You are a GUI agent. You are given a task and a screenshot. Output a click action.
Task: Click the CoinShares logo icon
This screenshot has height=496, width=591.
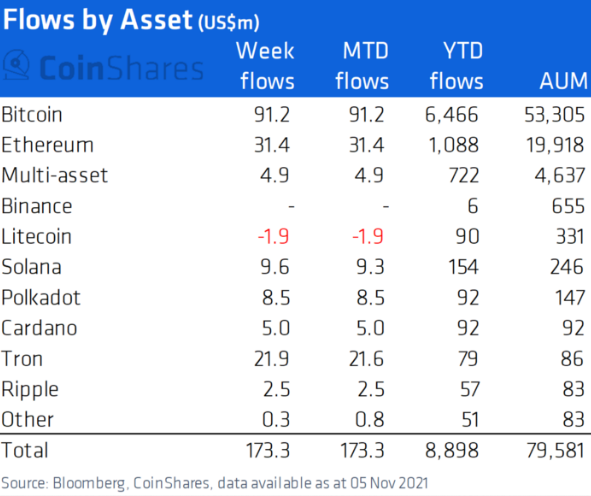point(16,65)
